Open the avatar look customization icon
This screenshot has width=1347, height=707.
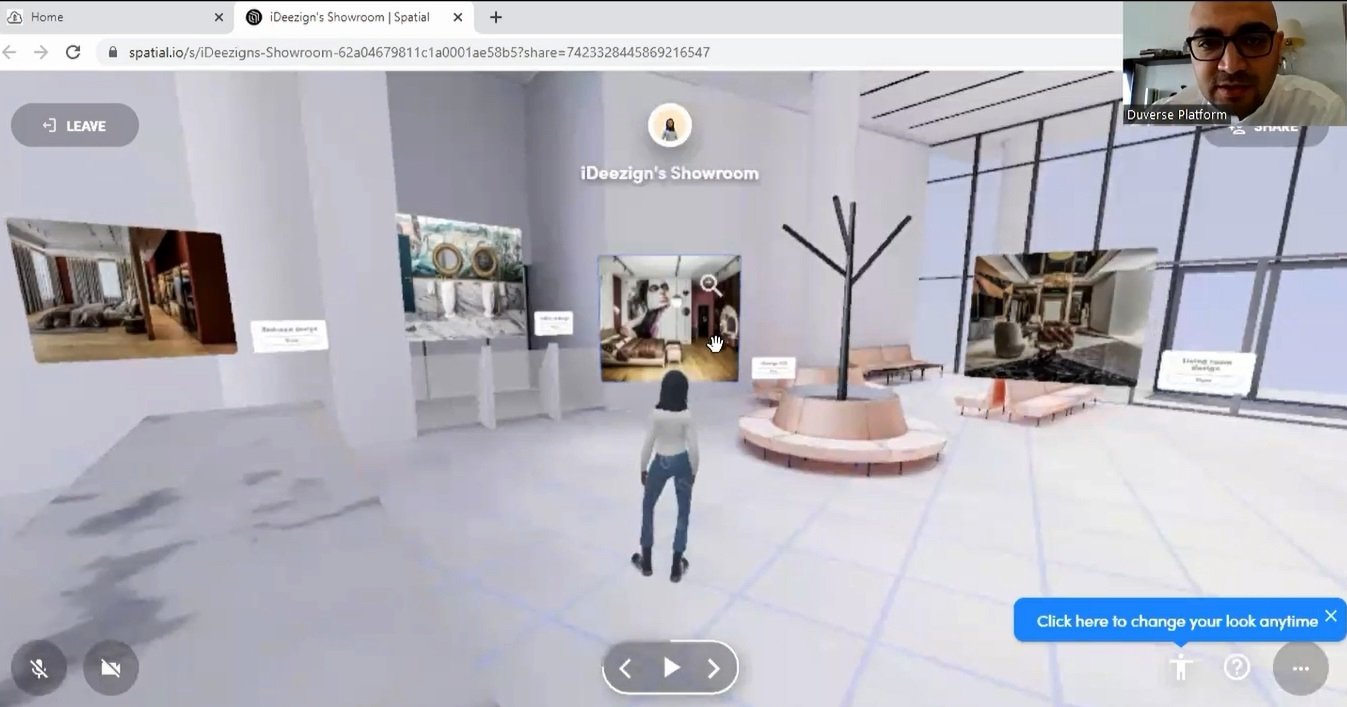pyautogui.click(x=1181, y=667)
